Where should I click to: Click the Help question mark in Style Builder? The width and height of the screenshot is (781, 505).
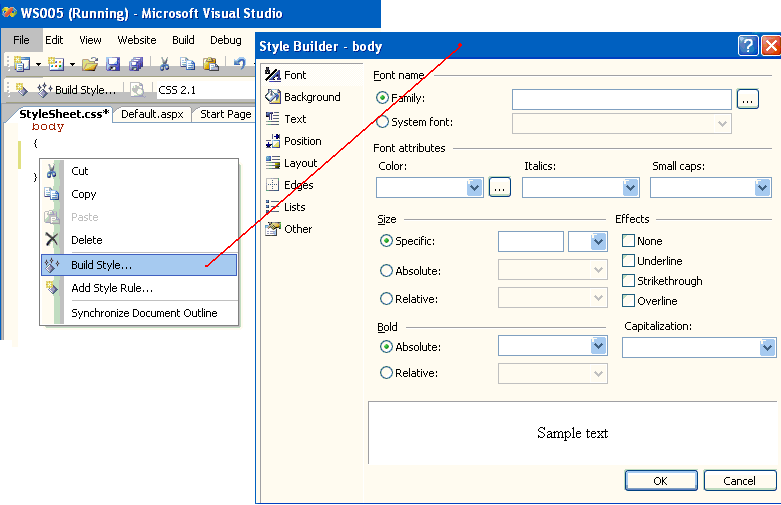(748, 46)
